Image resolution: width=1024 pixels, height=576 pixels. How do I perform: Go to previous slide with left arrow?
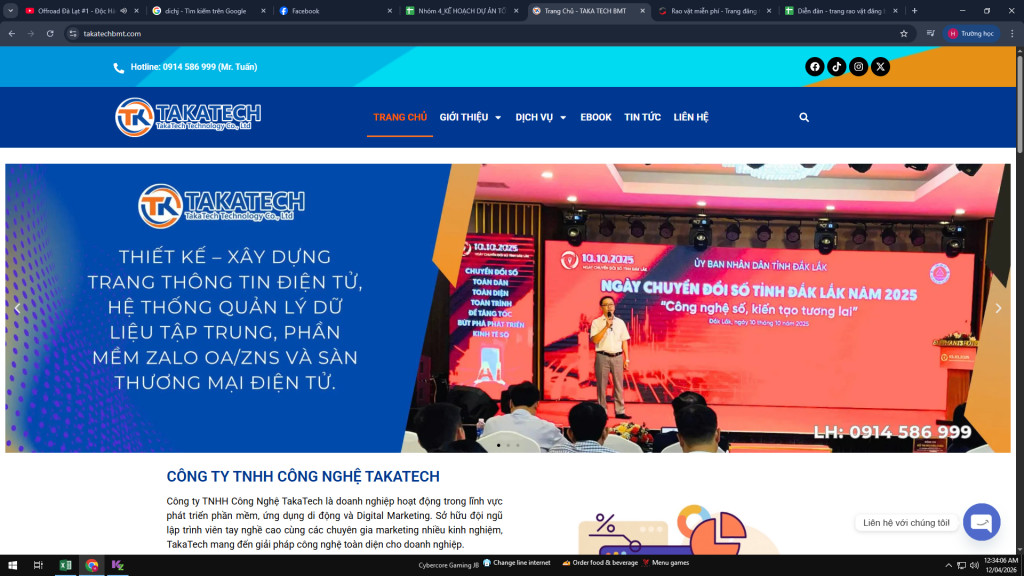17,308
